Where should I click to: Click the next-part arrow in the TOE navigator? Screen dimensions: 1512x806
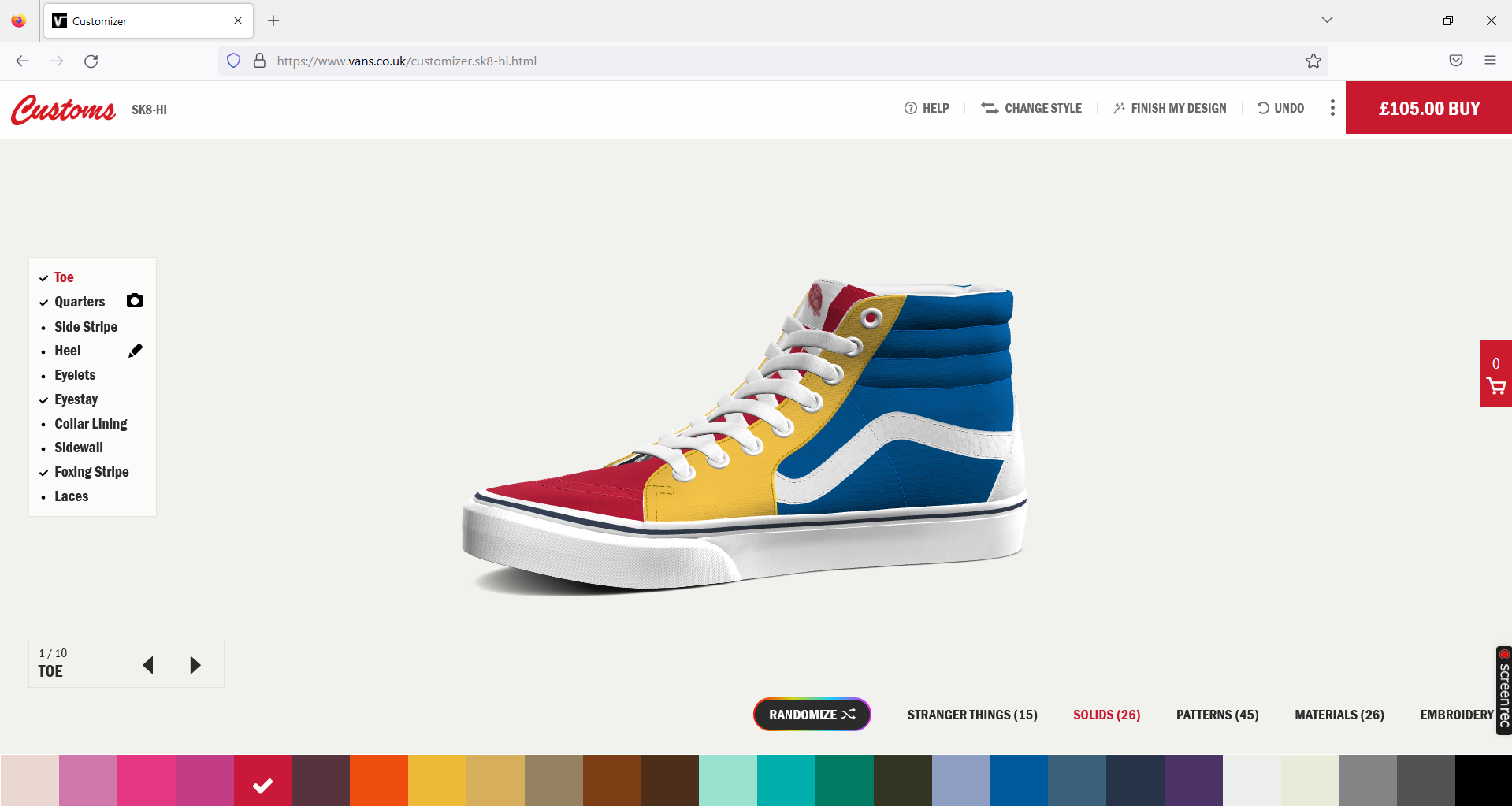(x=196, y=664)
